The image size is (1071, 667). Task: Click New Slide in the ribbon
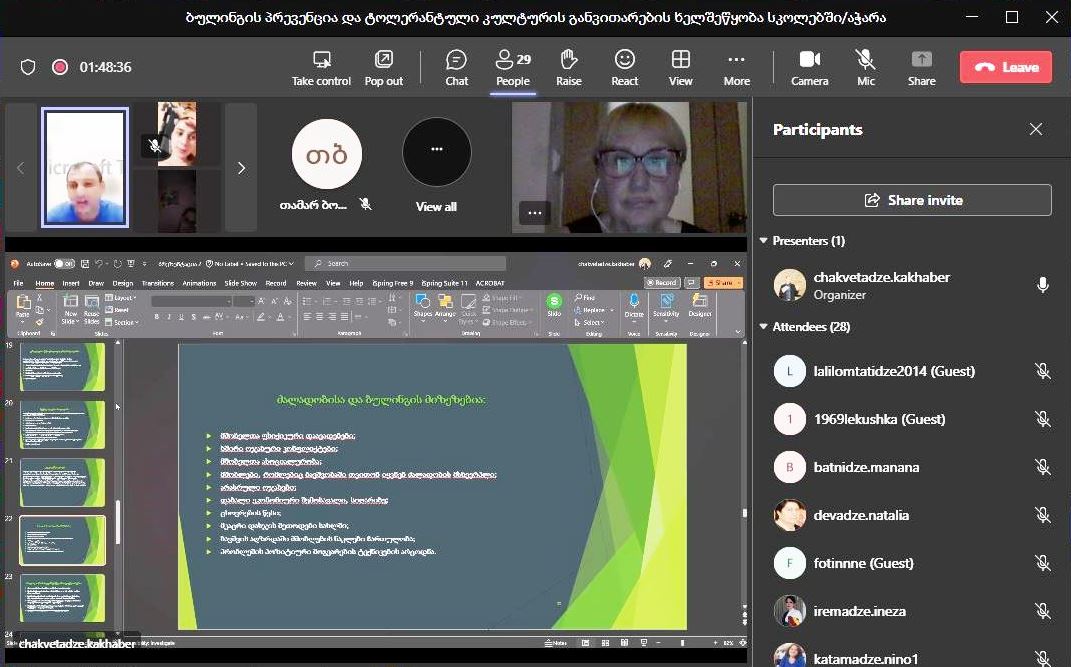pos(70,309)
